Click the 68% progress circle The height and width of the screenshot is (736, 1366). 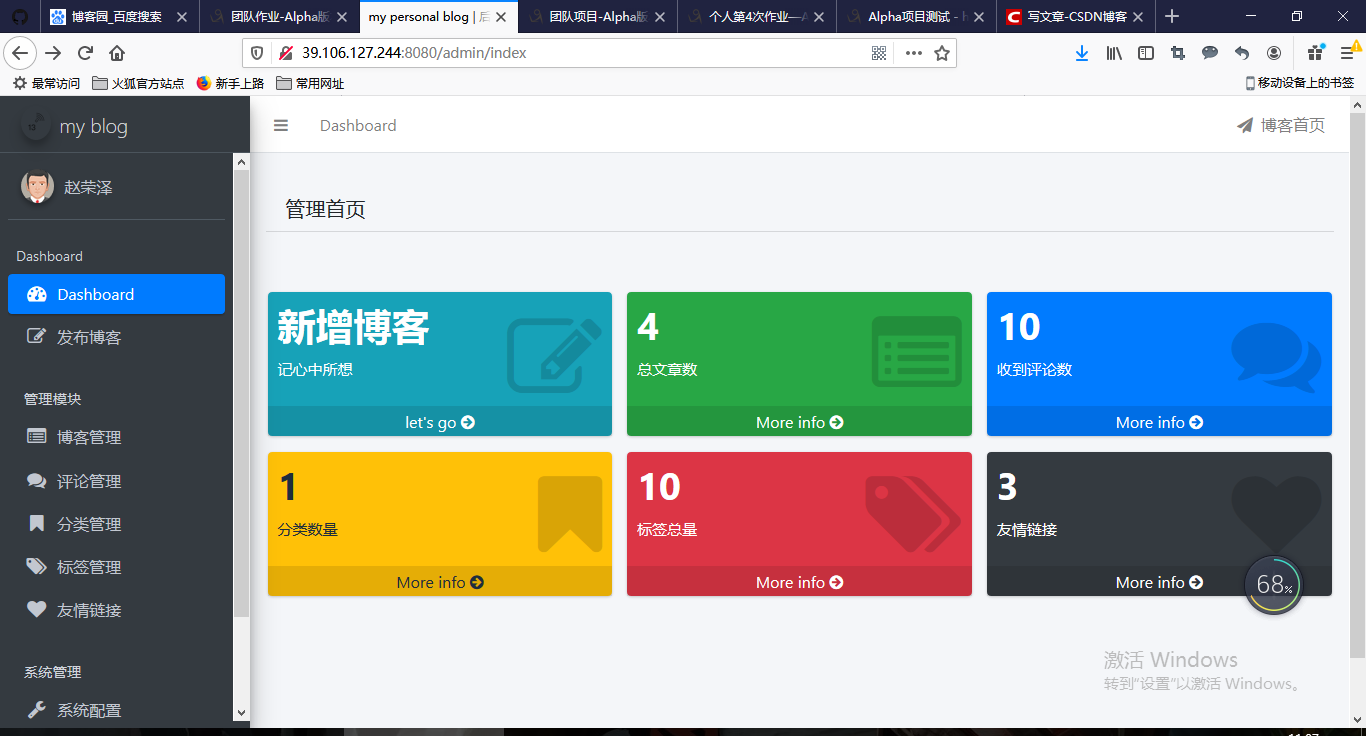point(1273,584)
